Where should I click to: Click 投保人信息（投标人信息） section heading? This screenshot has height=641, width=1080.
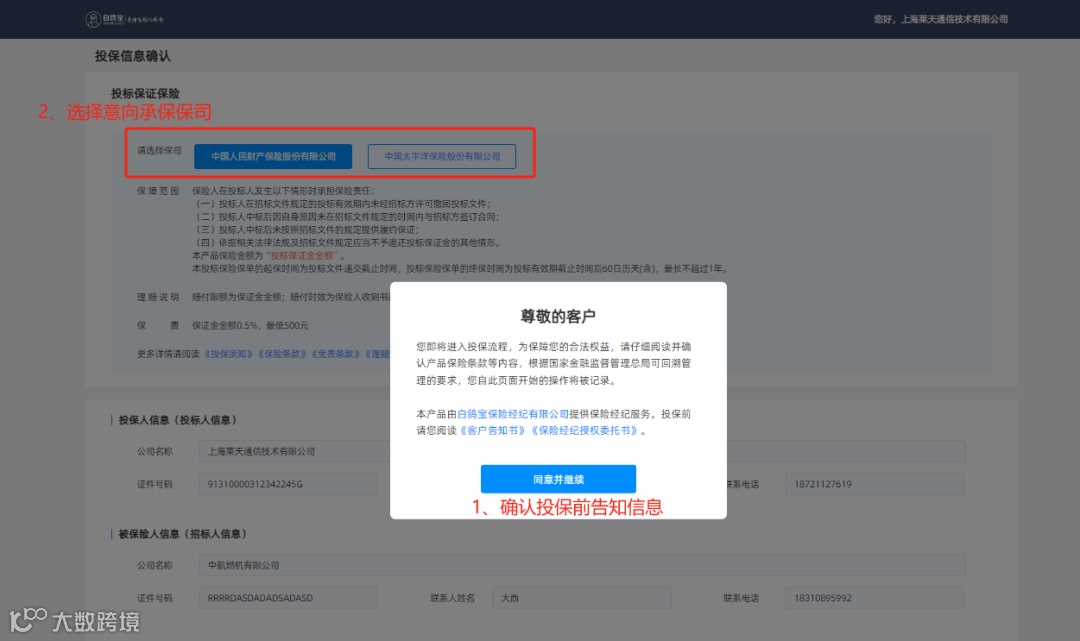tap(178, 420)
